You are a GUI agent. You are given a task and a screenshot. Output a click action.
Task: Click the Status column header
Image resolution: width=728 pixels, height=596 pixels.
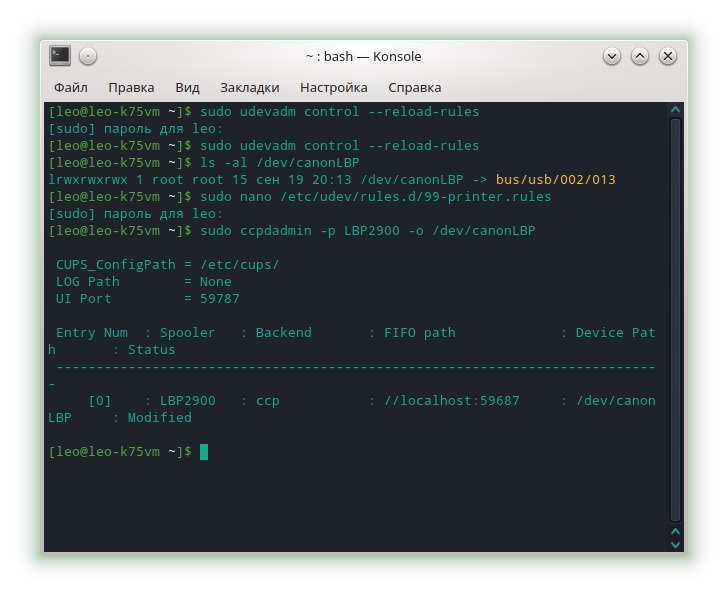point(151,350)
